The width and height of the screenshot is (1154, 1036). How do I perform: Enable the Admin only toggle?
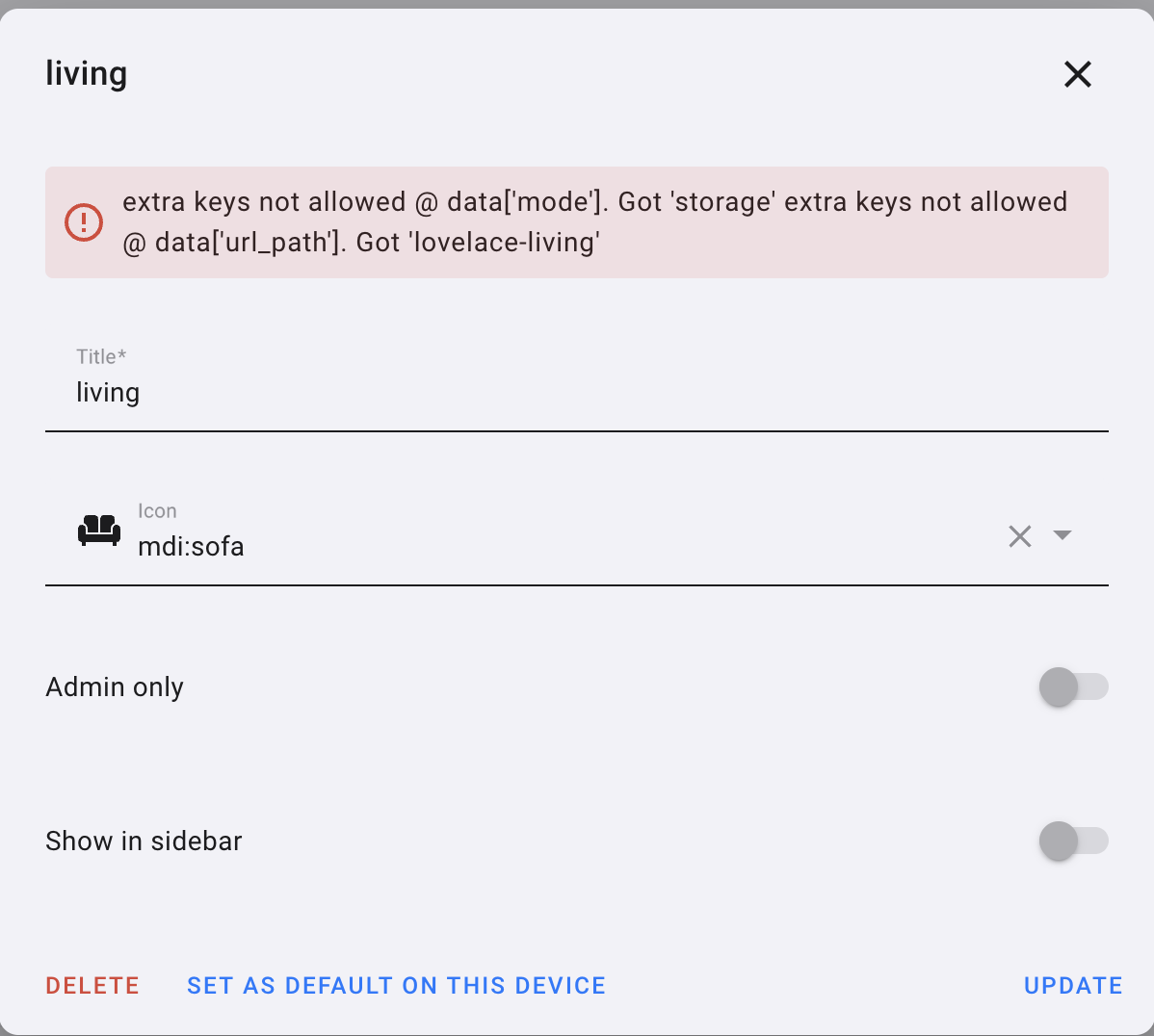1073,686
